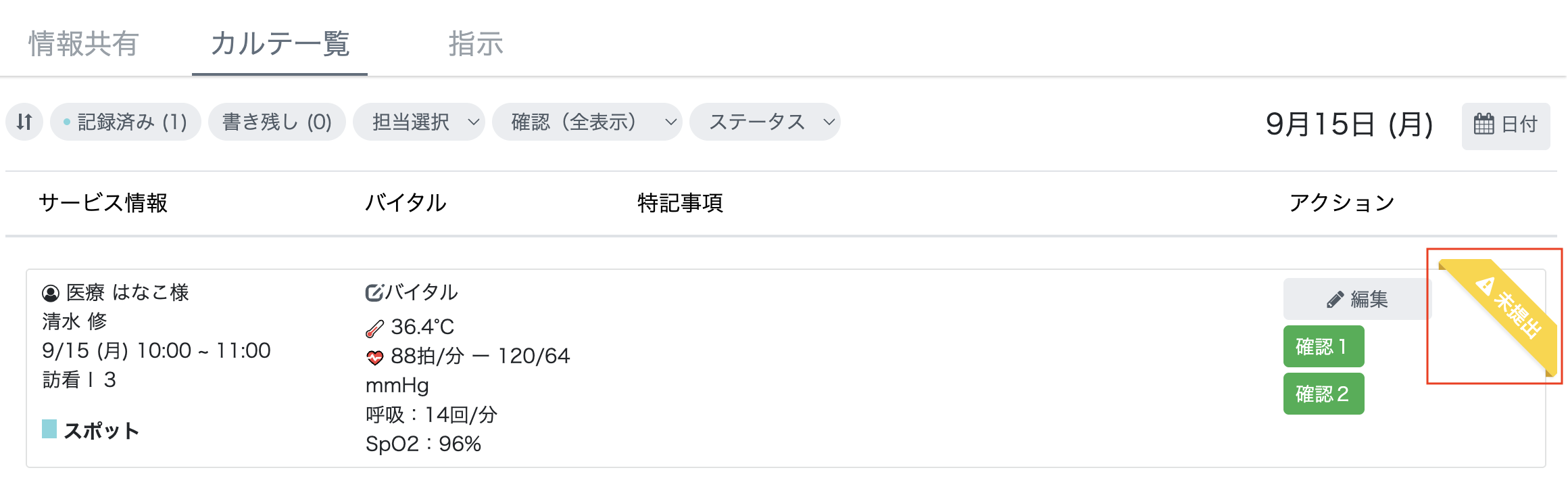The width and height of the screenshot is (1568, 487).
Task: Click the teal color chip beside スポット
Action: point(49,430)
